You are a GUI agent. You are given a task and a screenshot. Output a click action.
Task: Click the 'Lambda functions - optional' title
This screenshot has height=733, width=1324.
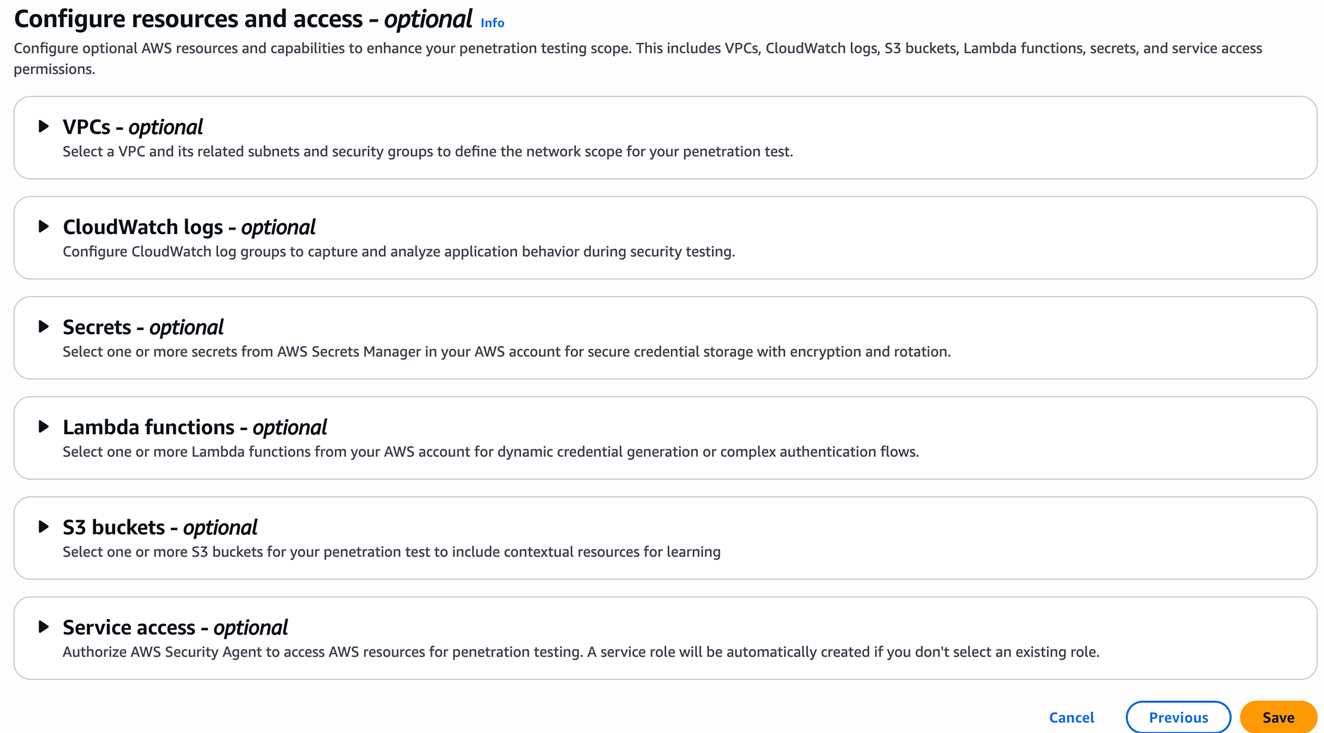[195, 427]
